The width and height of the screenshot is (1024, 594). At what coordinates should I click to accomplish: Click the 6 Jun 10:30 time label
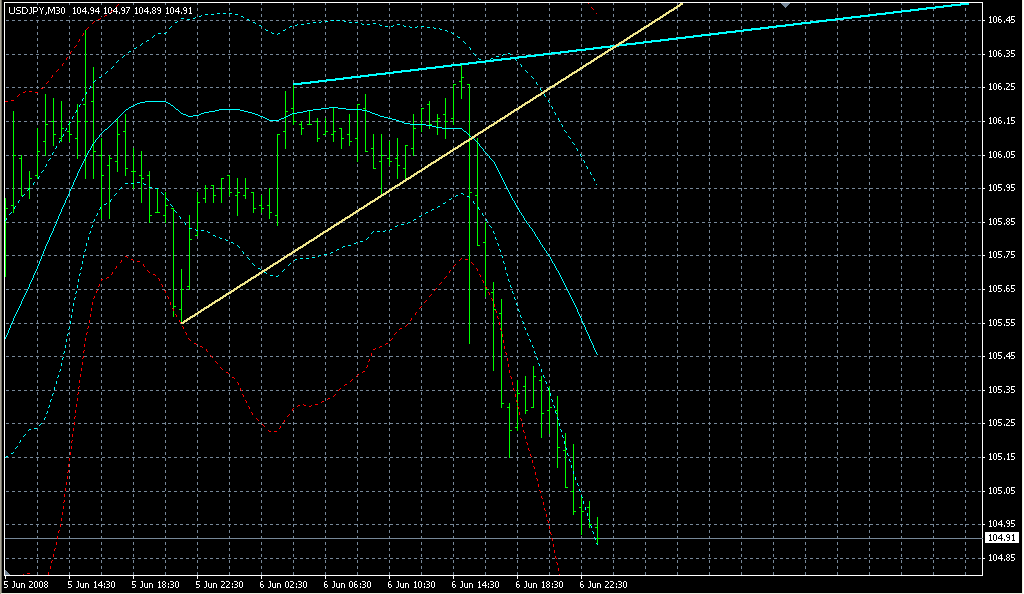pos(411,584)
